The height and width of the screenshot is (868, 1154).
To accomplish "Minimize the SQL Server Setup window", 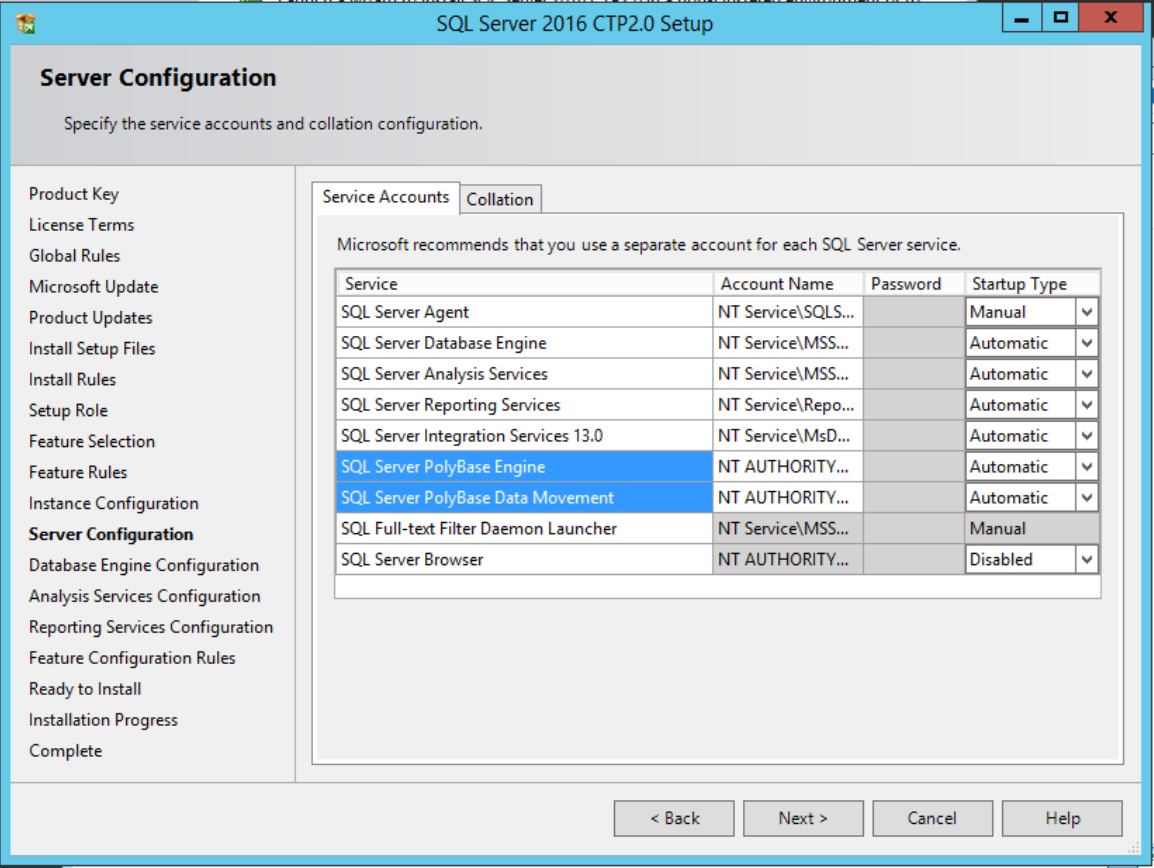I will click(1022, 18).
